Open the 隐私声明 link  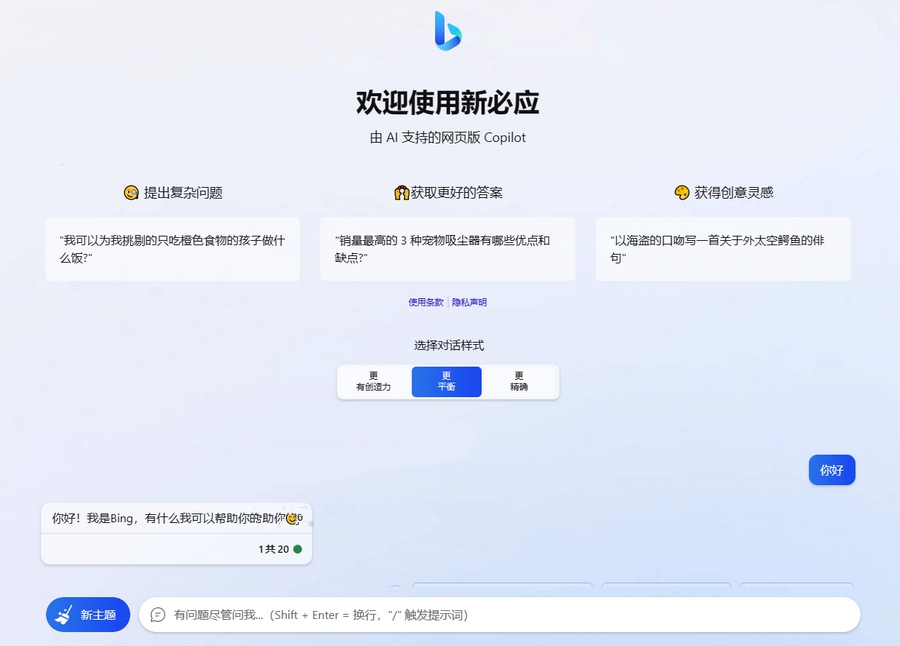point(470,302)
